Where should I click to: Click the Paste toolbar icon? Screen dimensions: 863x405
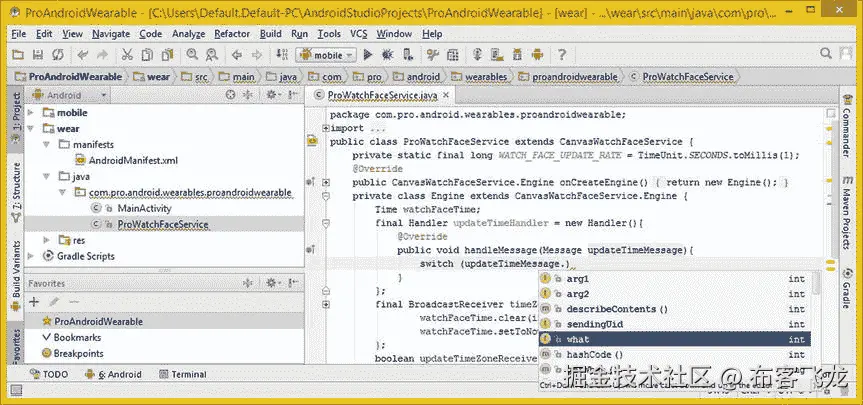(167, 54)
